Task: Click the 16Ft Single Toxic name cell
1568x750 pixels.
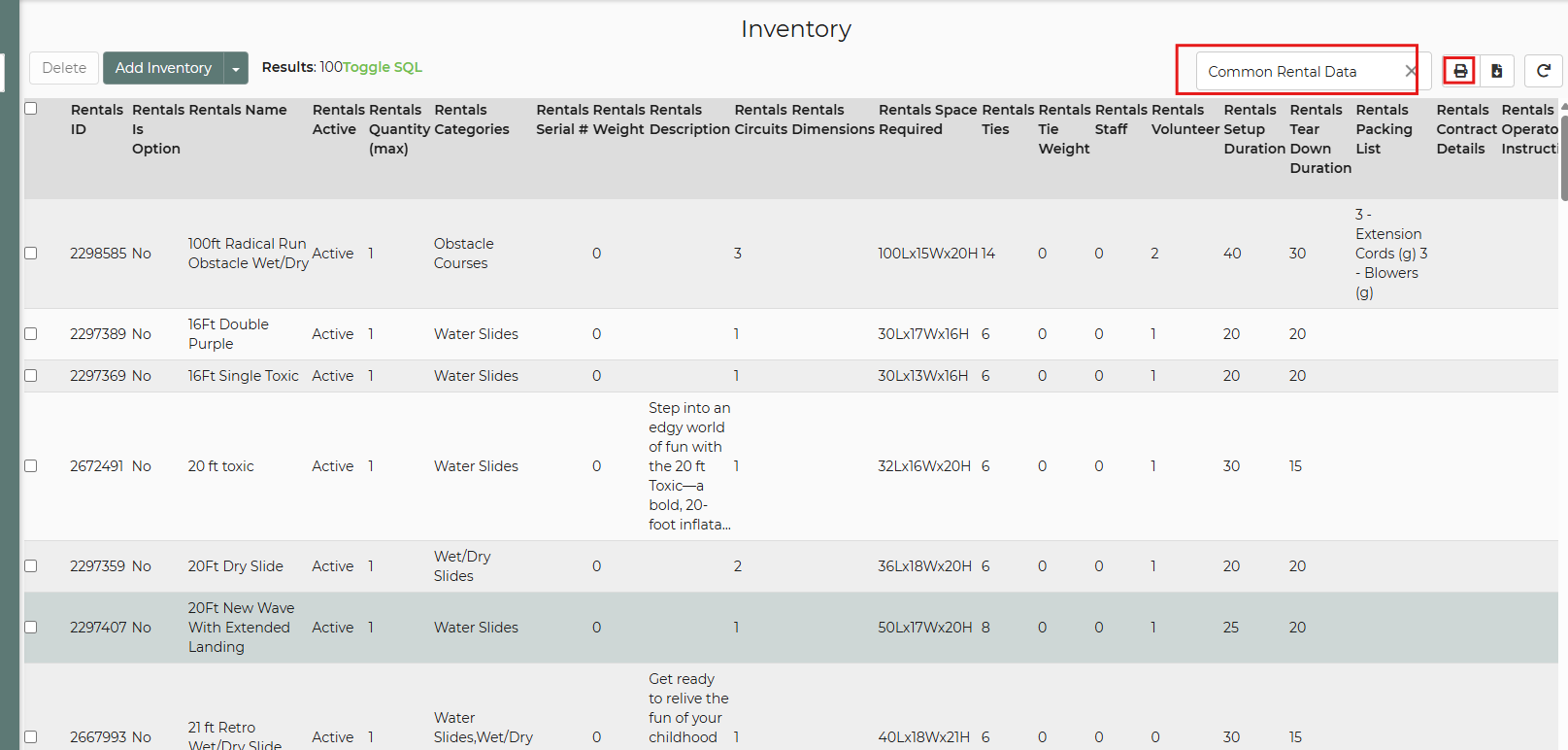Action: pos(244,376)
